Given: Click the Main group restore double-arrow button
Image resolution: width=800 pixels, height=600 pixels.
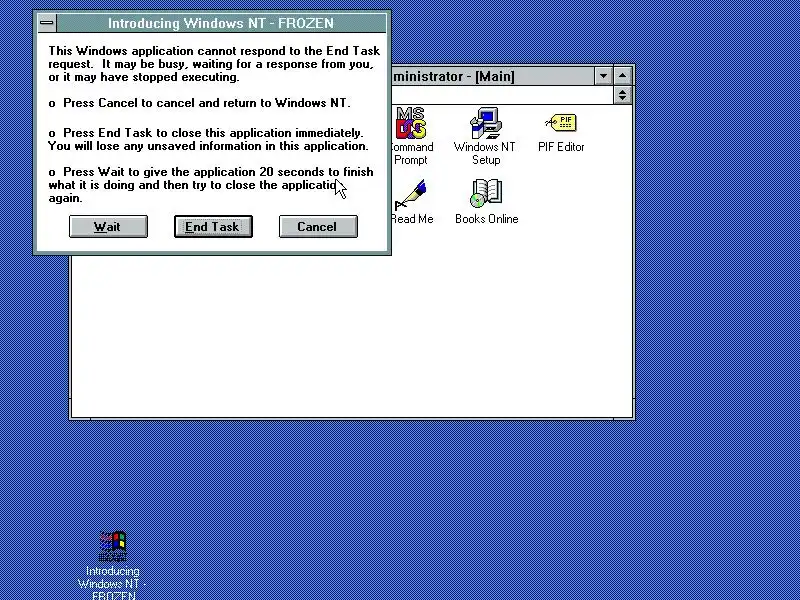Looking at the screenshot, I should (622, 95).
